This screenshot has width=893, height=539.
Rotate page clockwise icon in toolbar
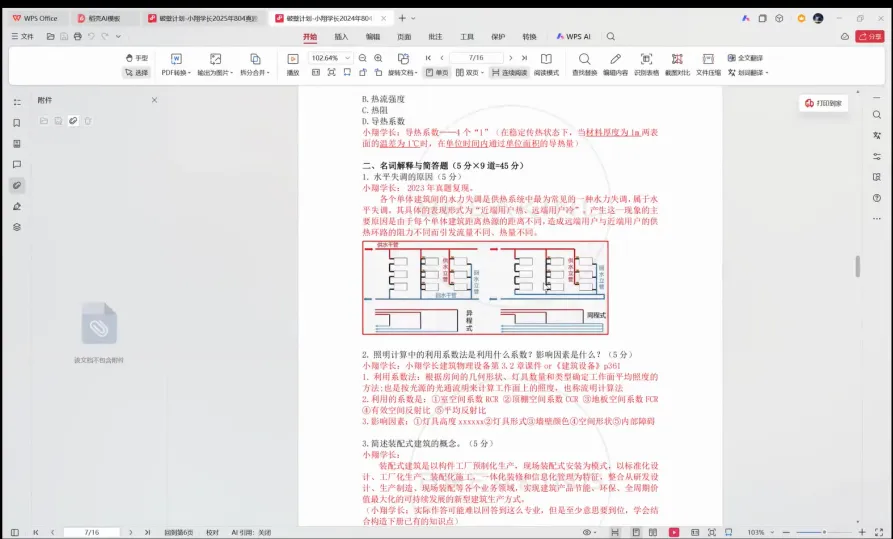click(x=378, y=73)
